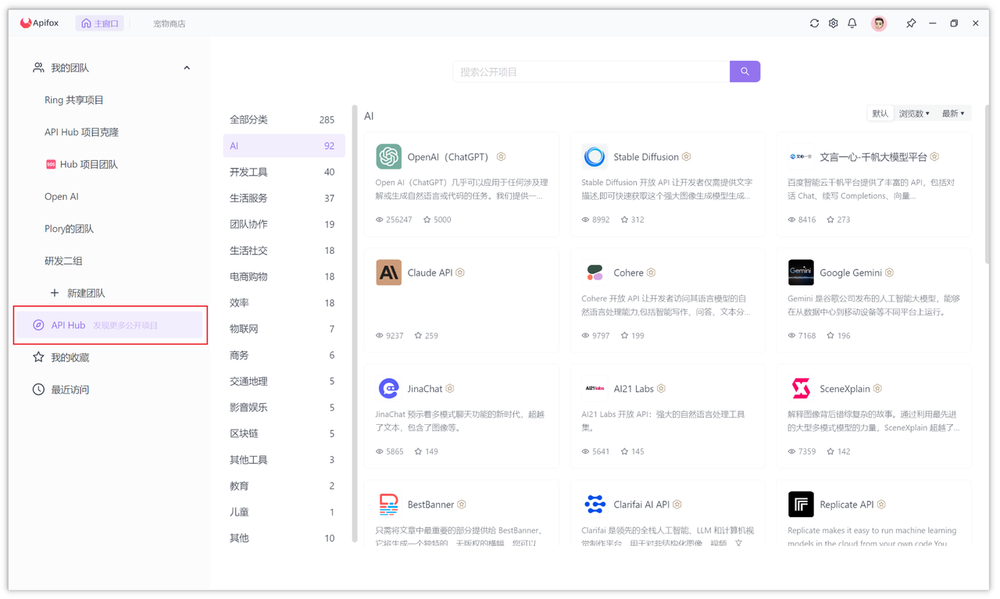
Task: Click the 搜索公开项目 search input field
Action: point(590,71)
